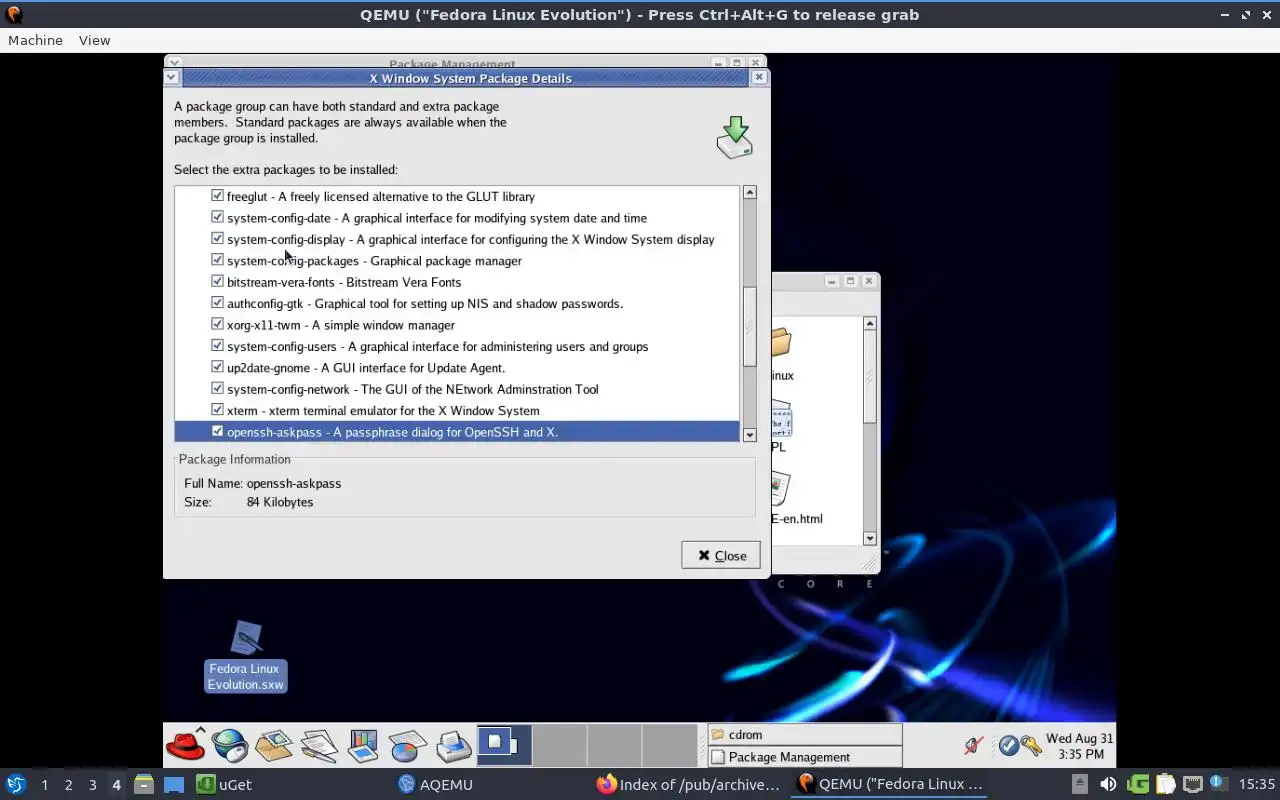Uncheck the xterm package checkbox
The width and height of the screenshot is (1280, 800).
(x=217, y=410)
